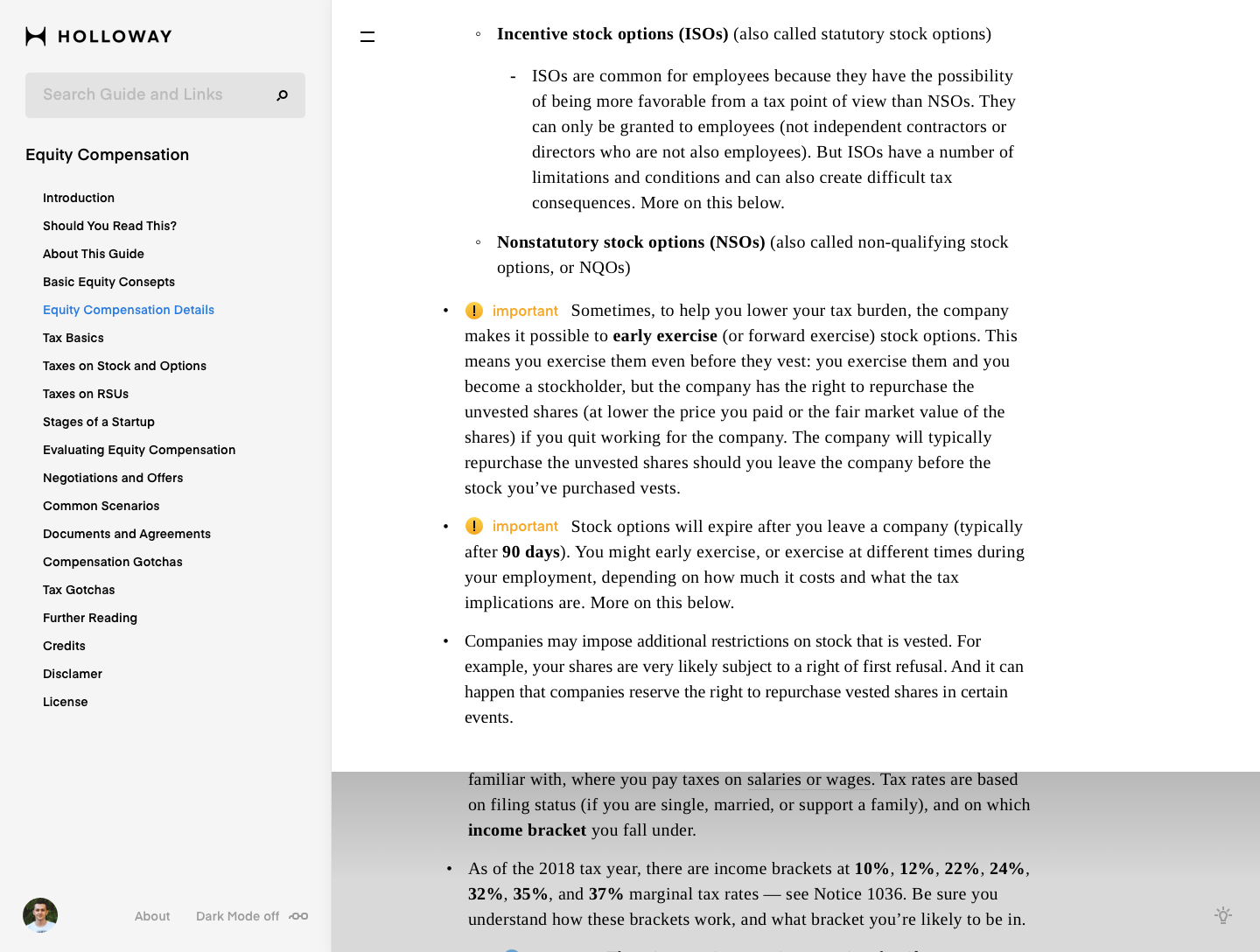This screenshot has width=1260, height=952.
Task: Open Credits section
Action: click(x=64, y=646)
